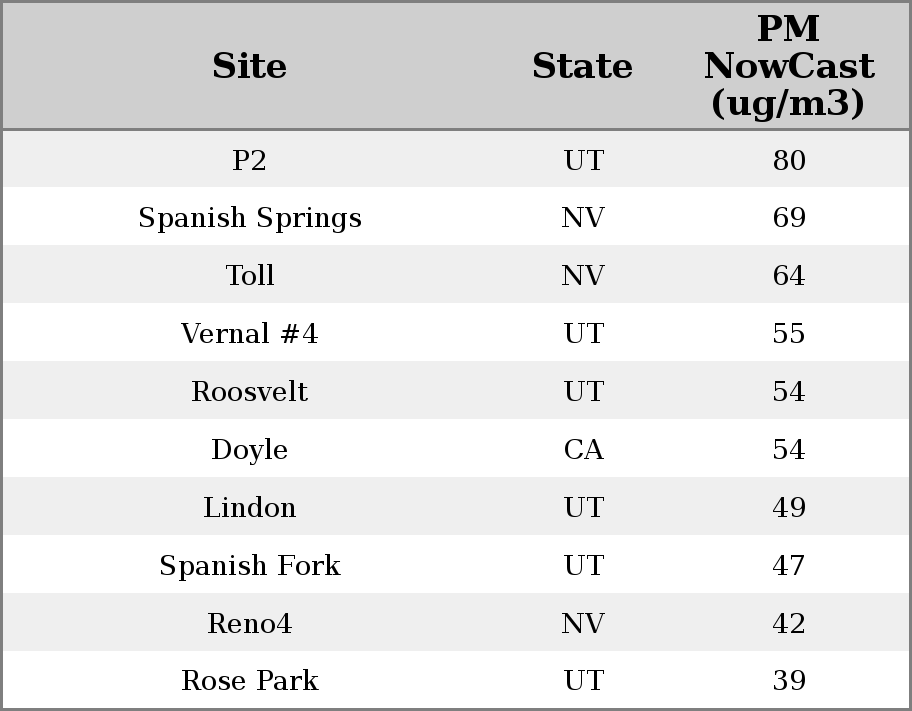Click the Spanish Fork site name

(x=249, y=566)
